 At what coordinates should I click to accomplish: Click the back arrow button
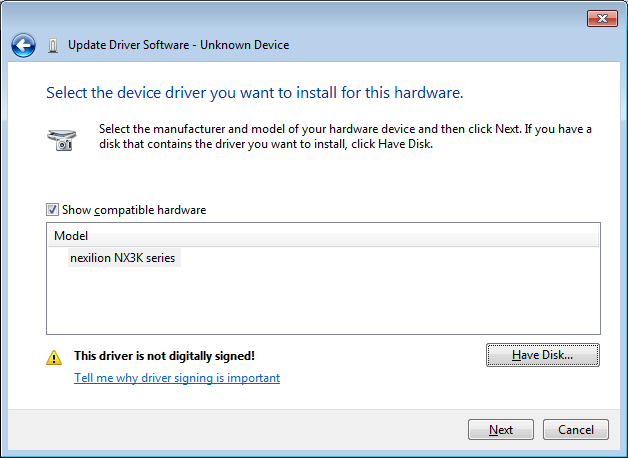tap(24, 45)
